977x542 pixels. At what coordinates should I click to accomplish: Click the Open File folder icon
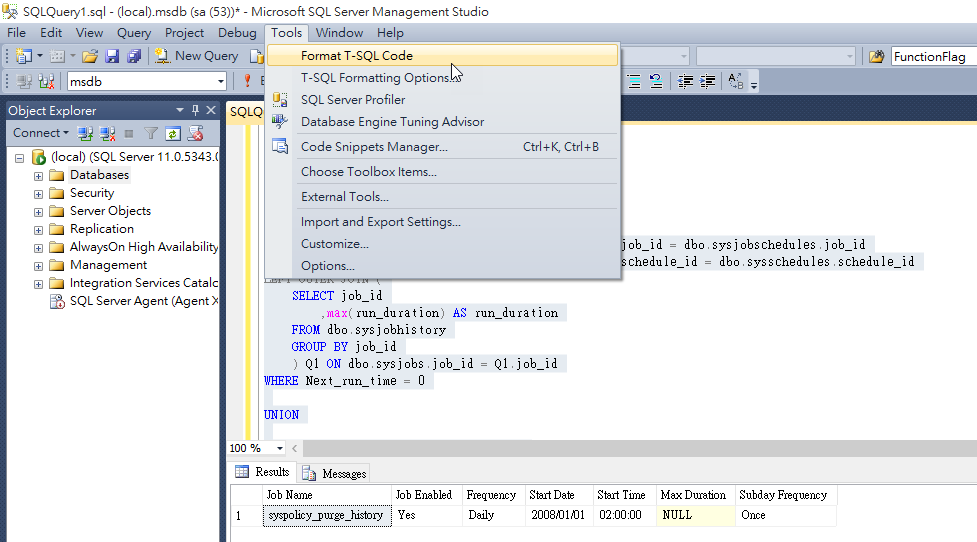(90, 56)
